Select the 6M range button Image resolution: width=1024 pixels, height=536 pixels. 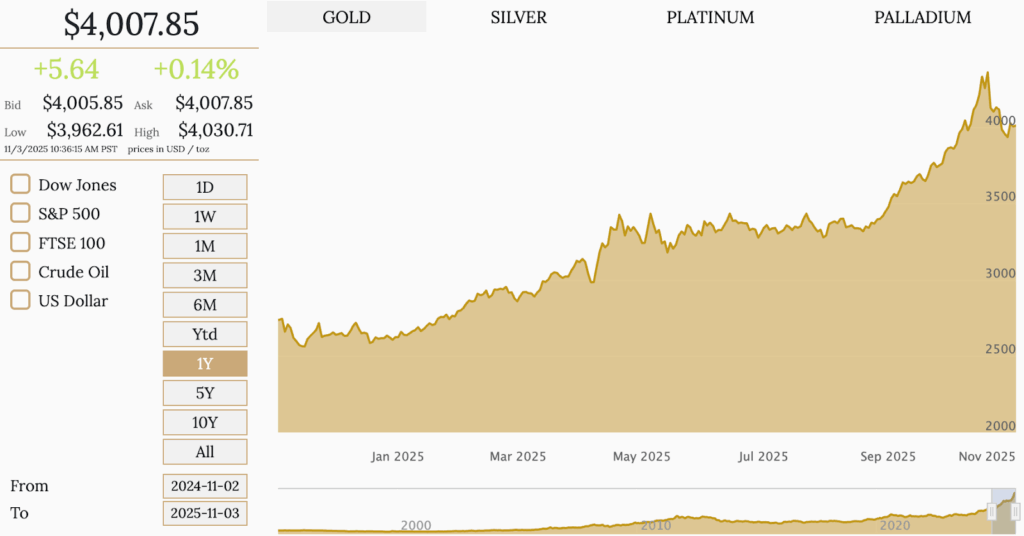pos(205,305)
